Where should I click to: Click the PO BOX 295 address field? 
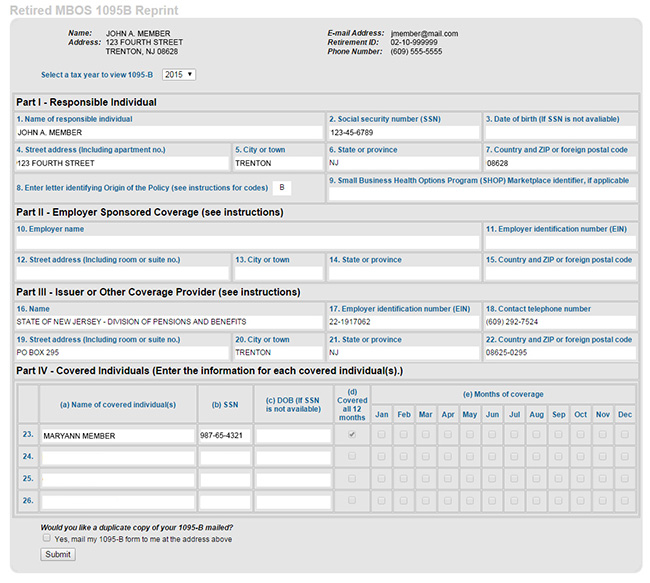click(122, 353)
